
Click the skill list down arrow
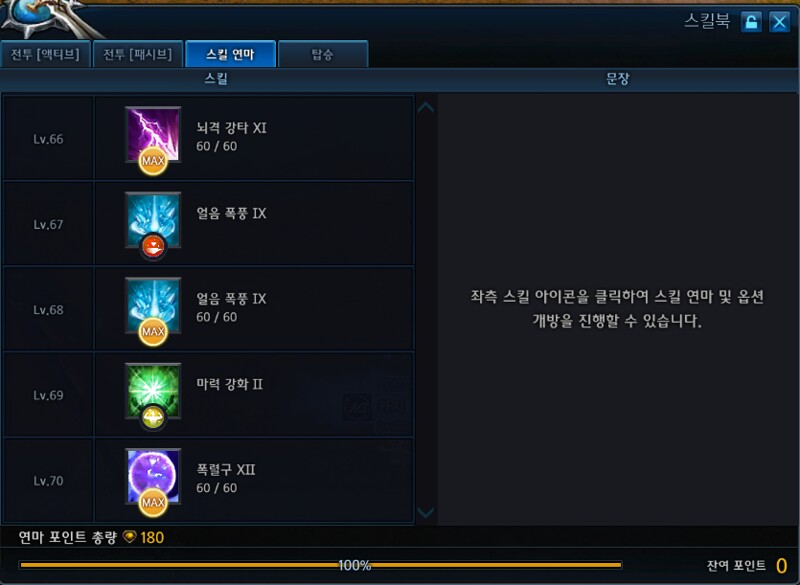tap(426, 512)
